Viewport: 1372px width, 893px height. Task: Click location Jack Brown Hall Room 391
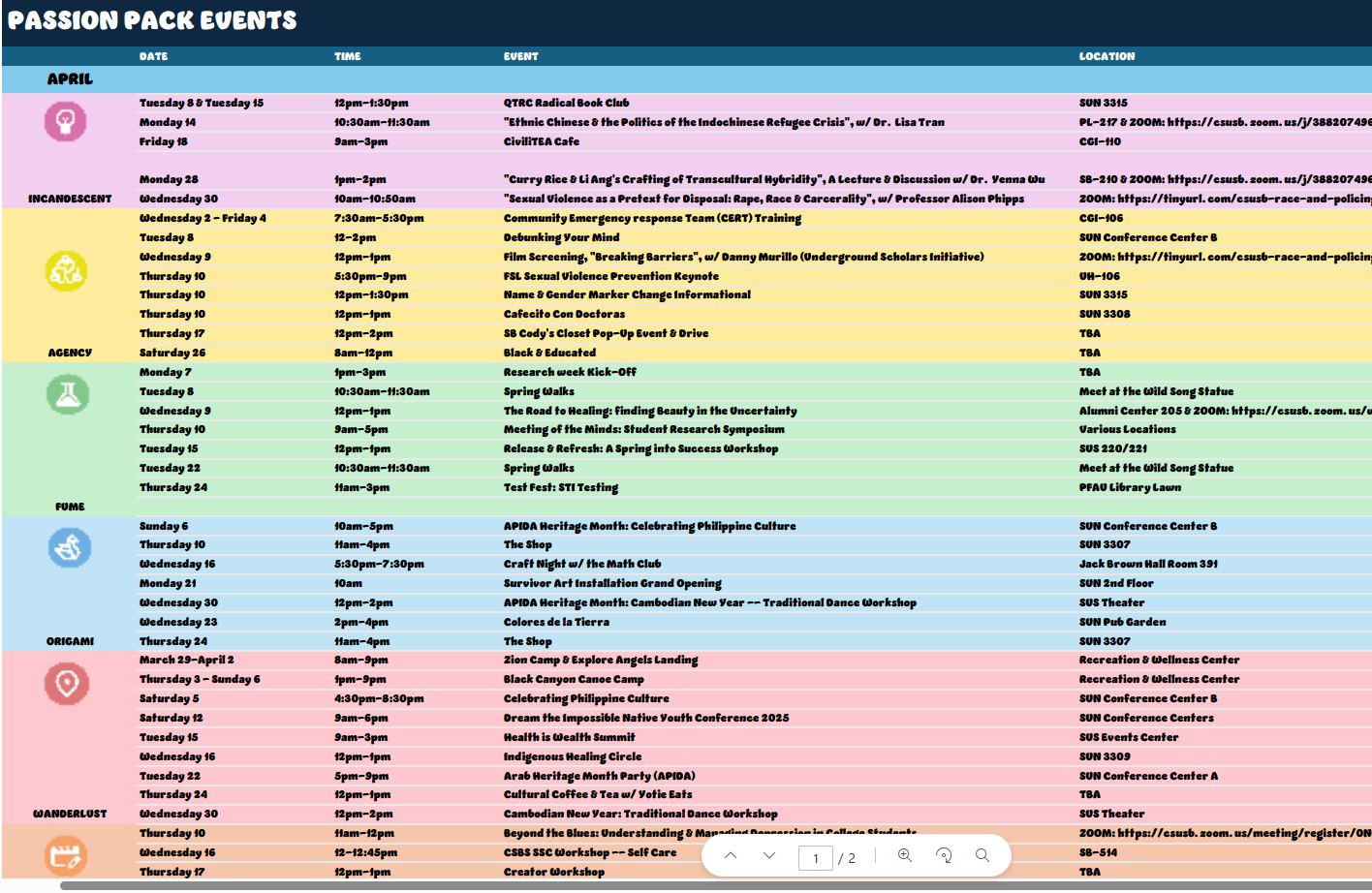pos(1148,564)
